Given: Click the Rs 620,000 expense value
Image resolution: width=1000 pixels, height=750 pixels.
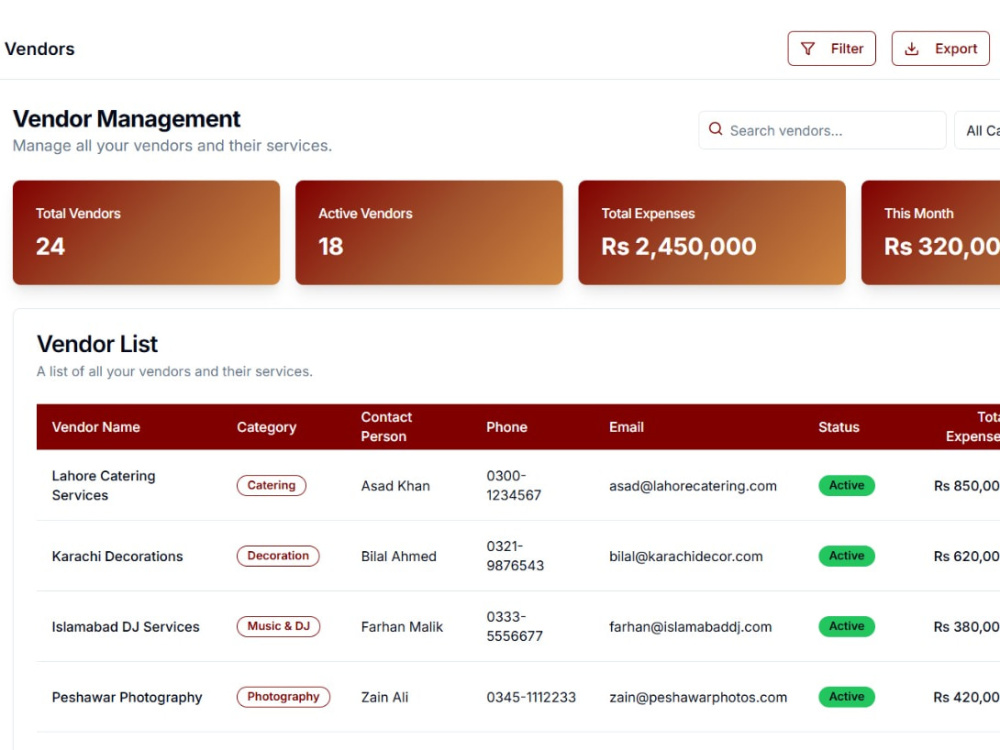Looking at the screenshot, I should [x=966, y=556].
